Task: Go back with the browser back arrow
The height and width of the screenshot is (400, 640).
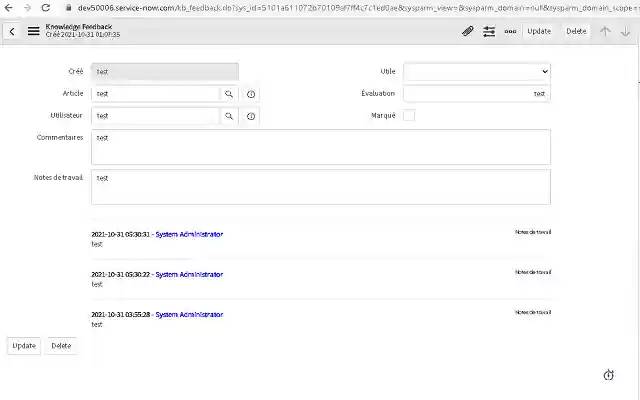Action: pyautogui.click(x=8, y=7)
